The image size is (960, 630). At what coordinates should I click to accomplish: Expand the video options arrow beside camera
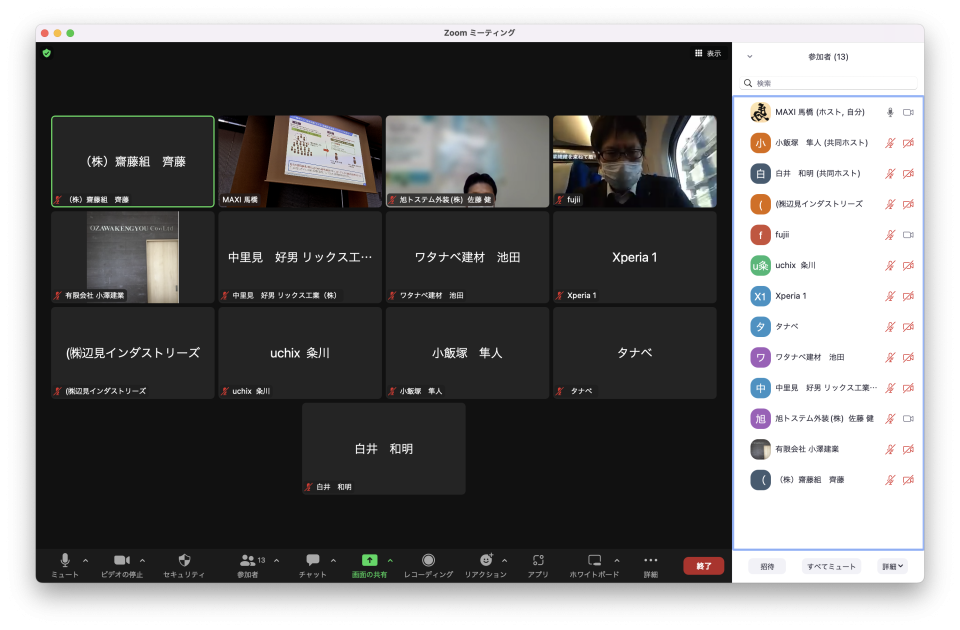click(x=142, y=560)
